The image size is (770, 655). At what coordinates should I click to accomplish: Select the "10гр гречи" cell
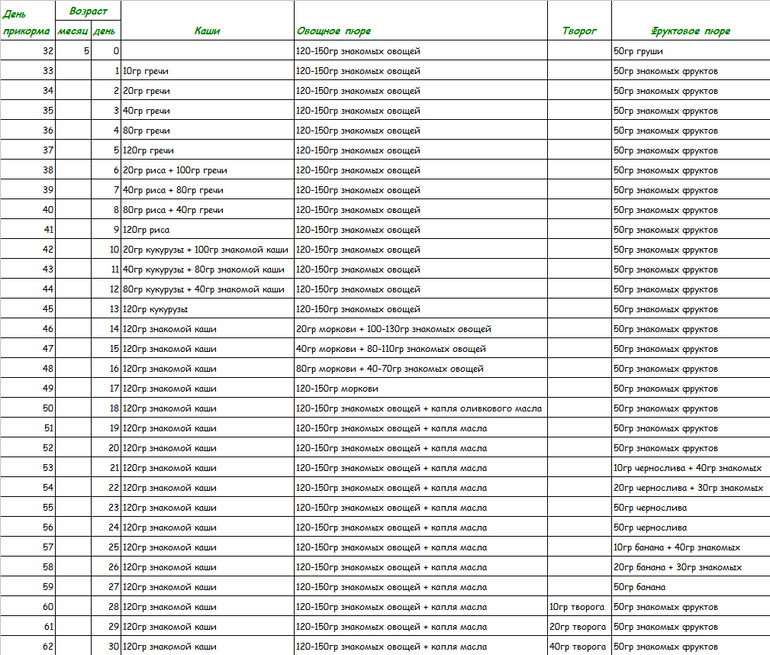tap(207, 71)
